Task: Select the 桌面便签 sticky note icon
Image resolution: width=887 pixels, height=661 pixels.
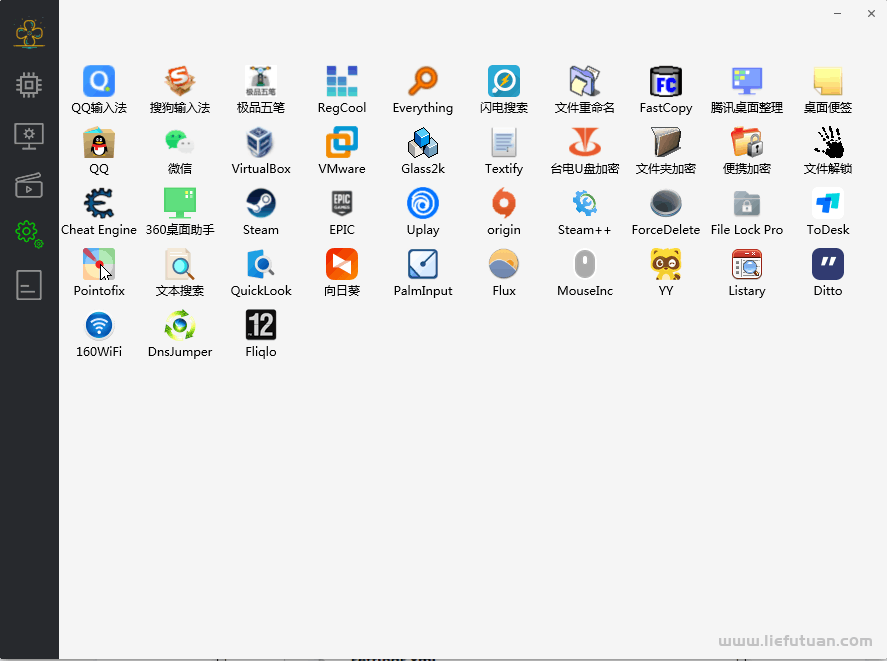Action: [828, 81]
